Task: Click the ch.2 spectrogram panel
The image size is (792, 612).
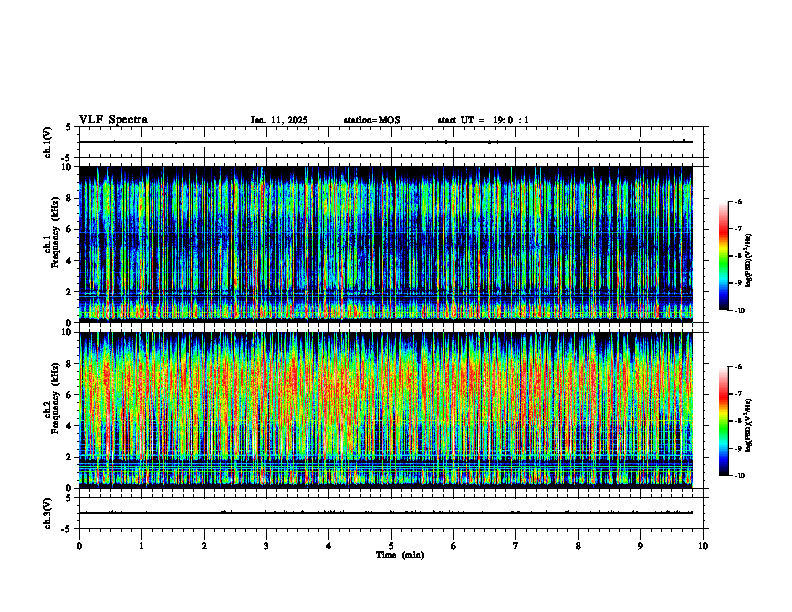Action: 386,410
